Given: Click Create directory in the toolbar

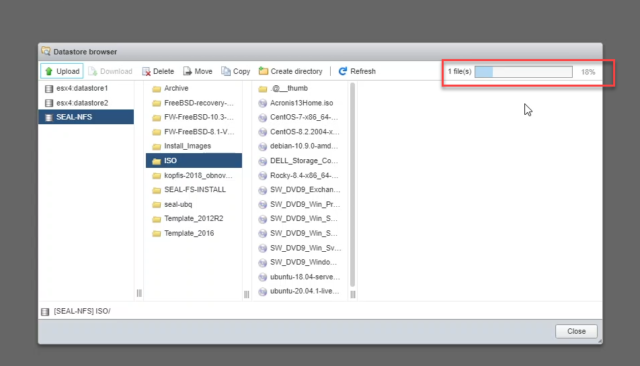Looking at the screenshot, I should pos(291,71).
